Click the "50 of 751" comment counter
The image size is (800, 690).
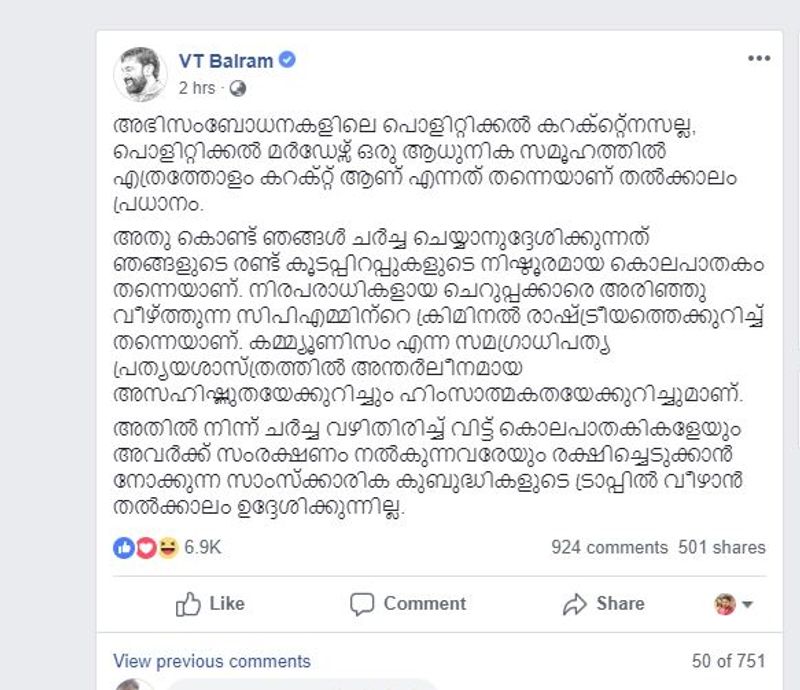728,661
